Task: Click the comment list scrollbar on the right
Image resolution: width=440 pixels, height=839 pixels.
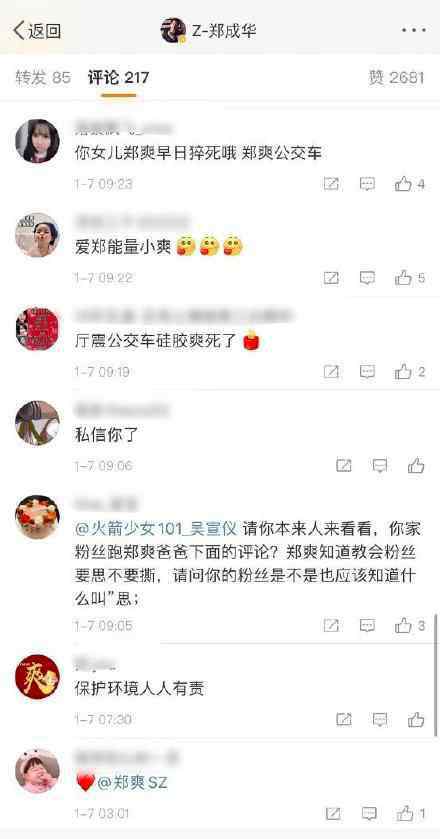Action: tap(436, 675)
